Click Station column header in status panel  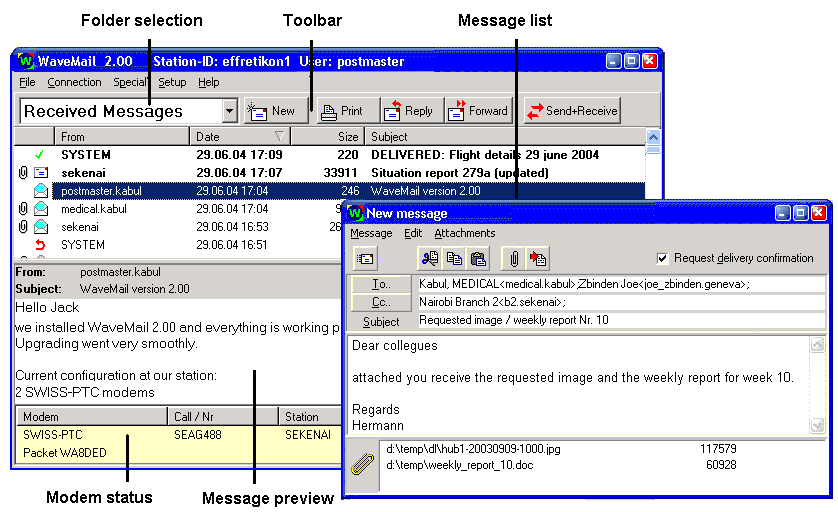(309, 417)
